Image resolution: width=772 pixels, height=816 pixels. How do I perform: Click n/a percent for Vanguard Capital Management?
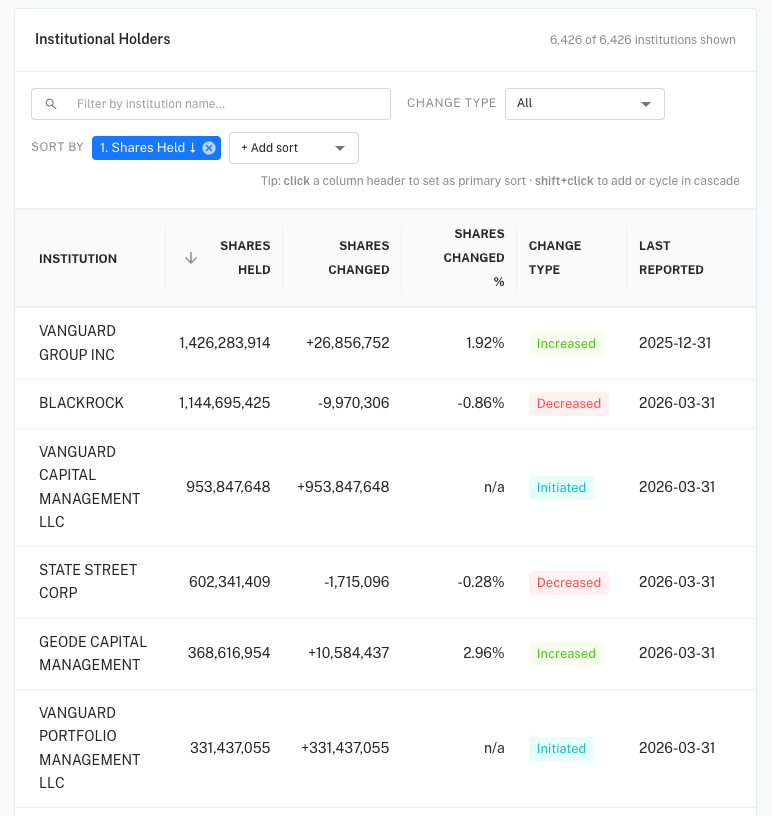494,487
